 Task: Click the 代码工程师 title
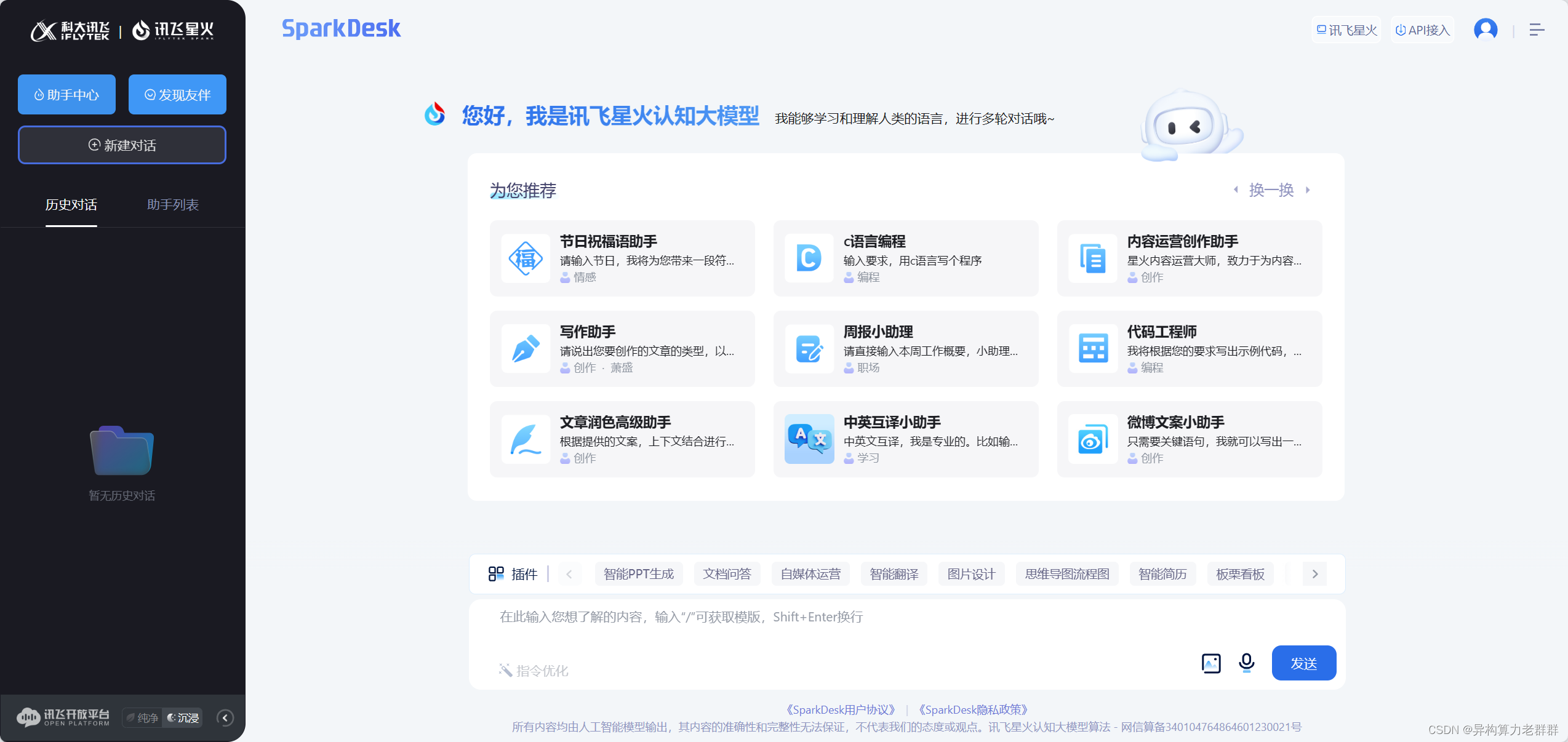click(x=1162, y=332)
